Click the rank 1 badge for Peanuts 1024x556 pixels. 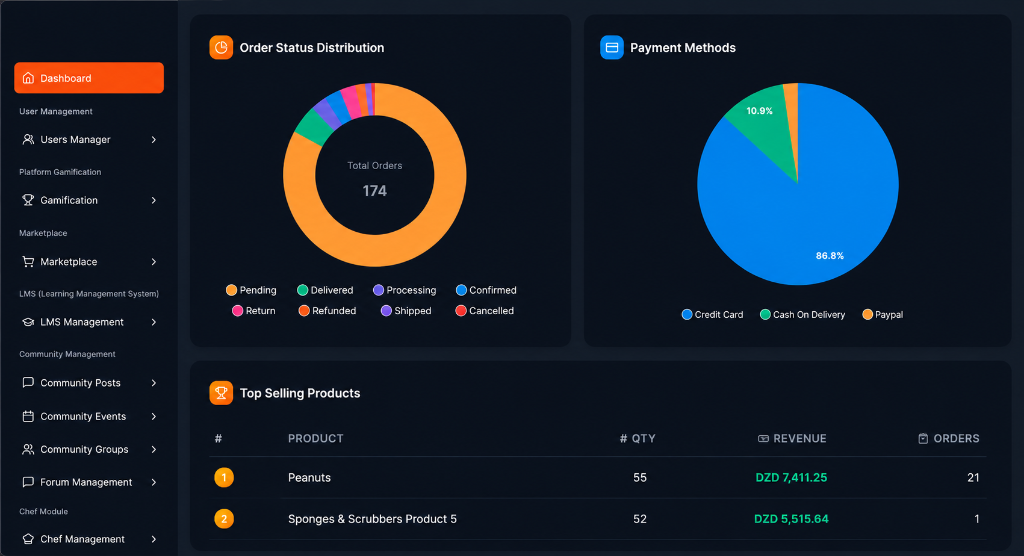tap(224, 478)
